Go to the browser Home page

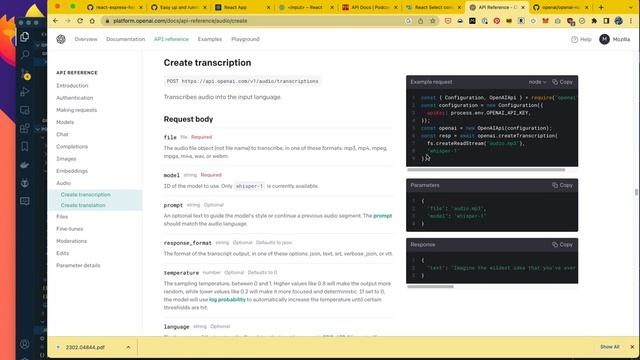point(92,21)
